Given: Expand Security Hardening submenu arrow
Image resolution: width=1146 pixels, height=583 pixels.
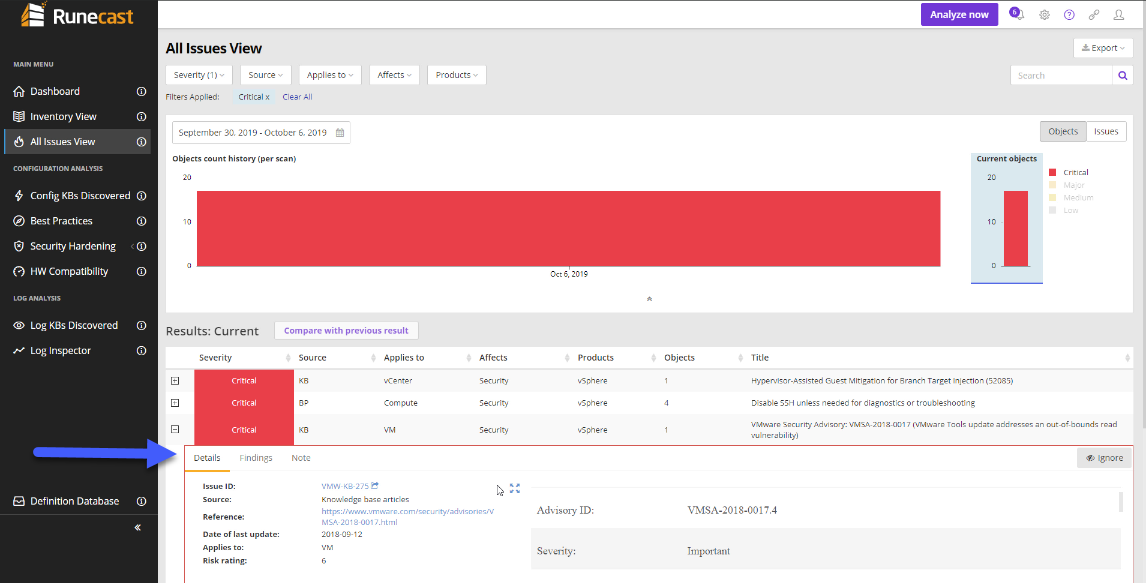Looking at the screenshot, I should [x=132, y=247].
